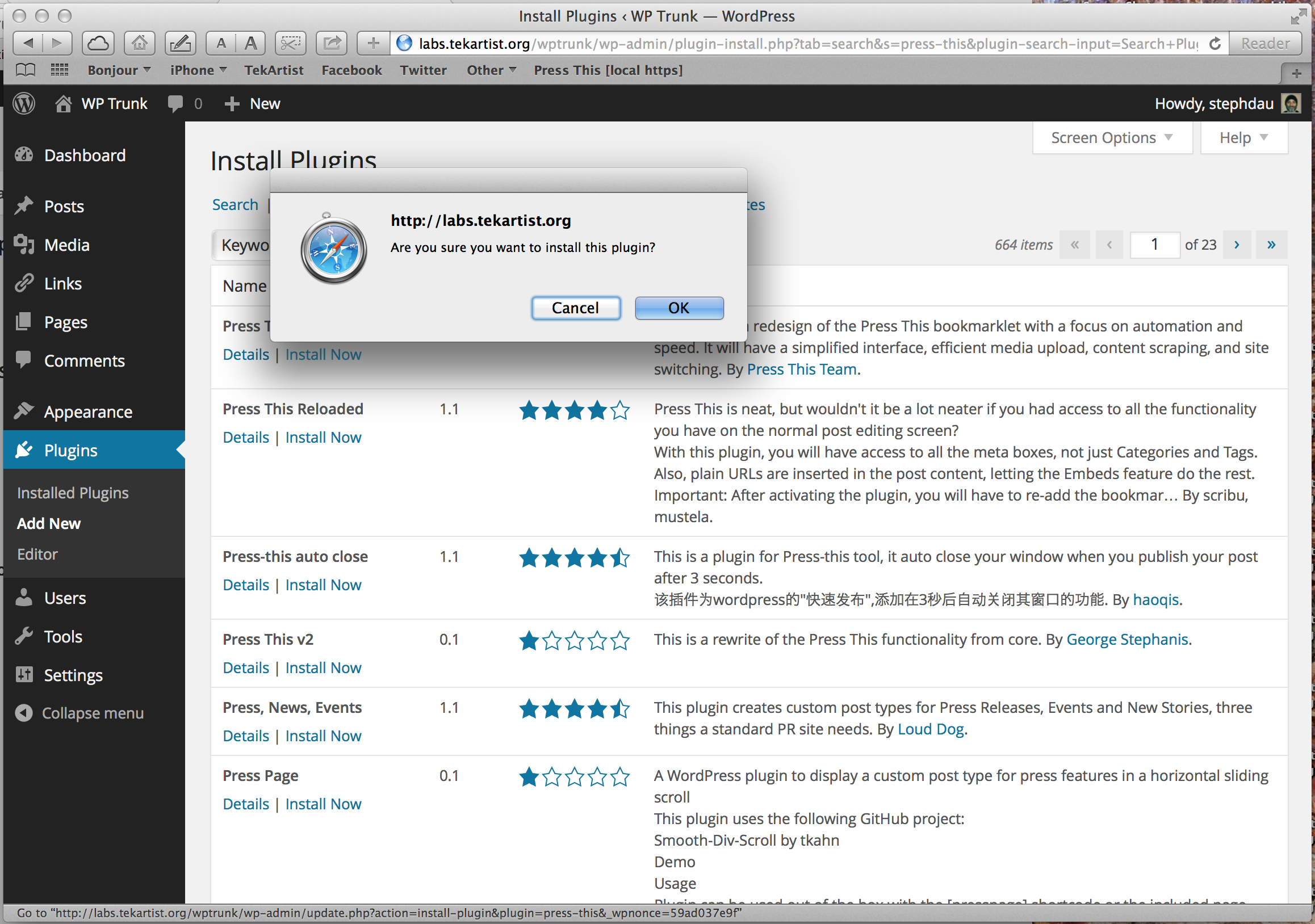Image resolution: width=1315 pixels, height=924 pixels.
Task: Click the pencil edit toolbar icon
Action: (181, 43)
